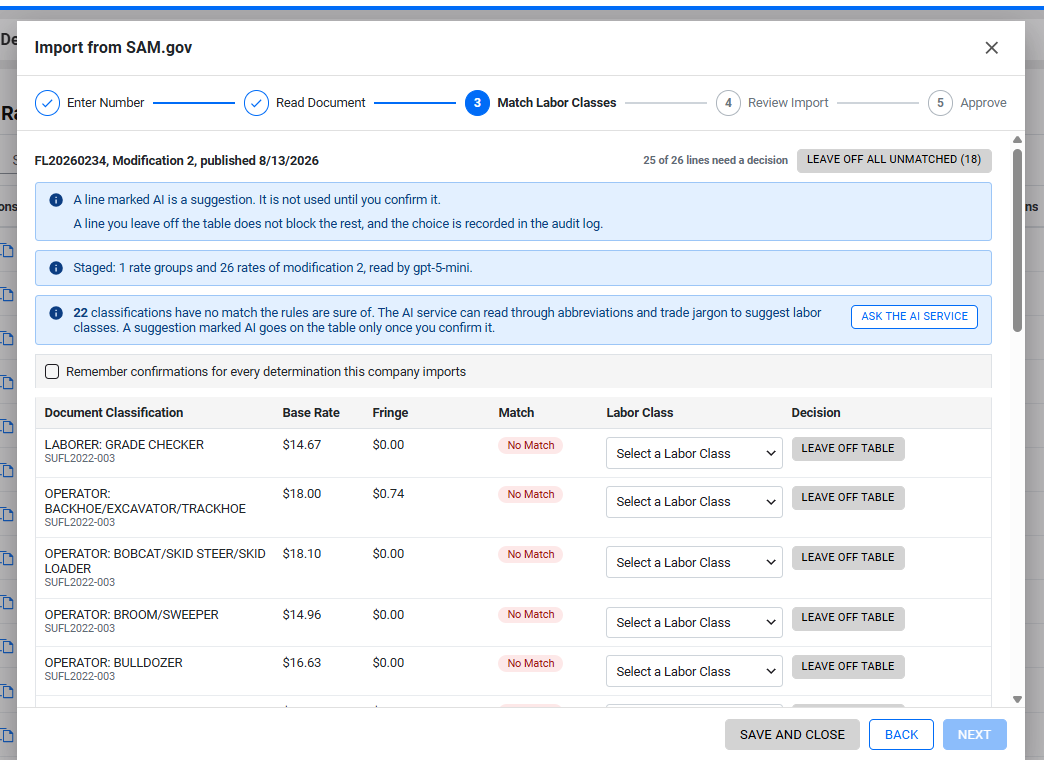
Task: Click the $18.00 base rate value
Action: point(302,494)
